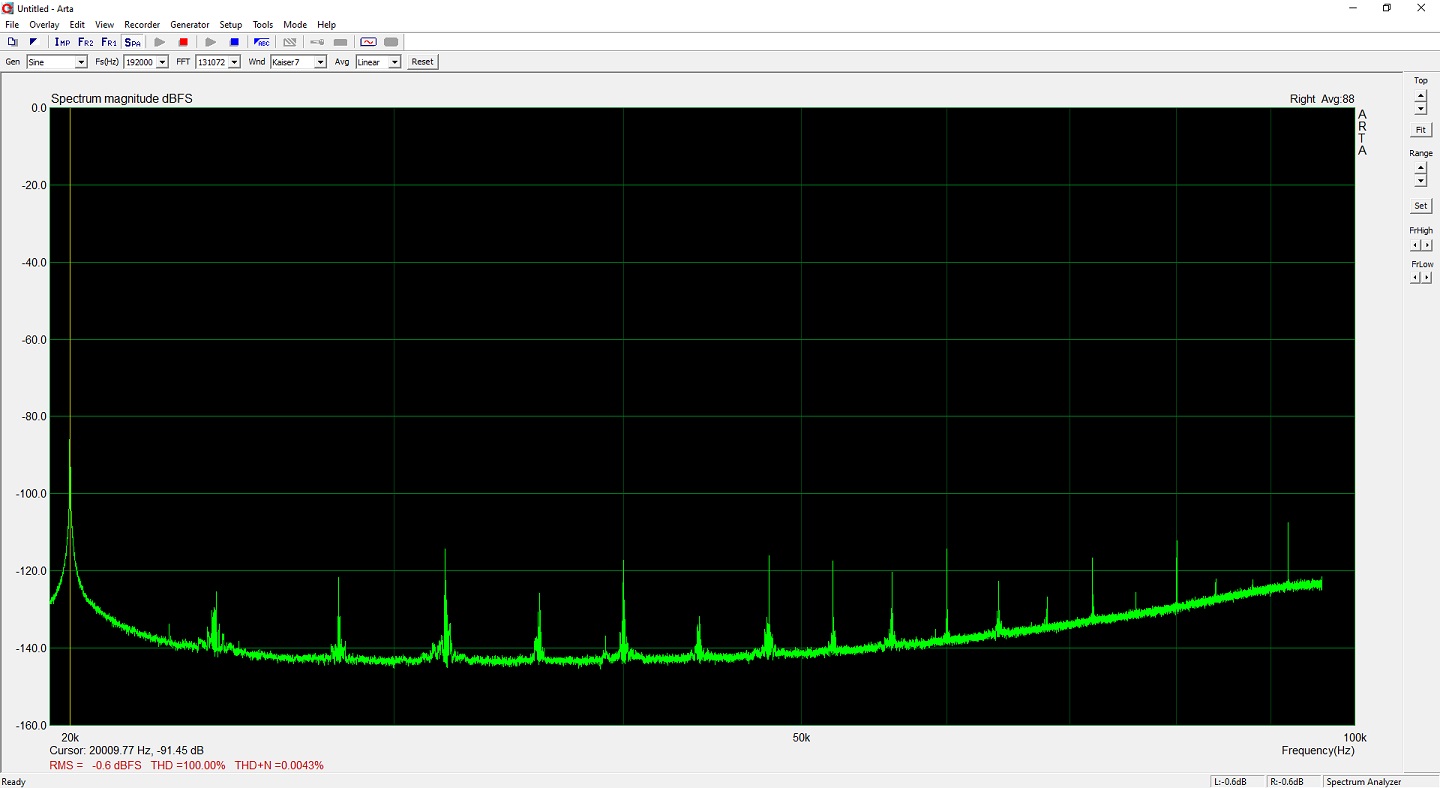Click the RMS = -0.6 dBFS readout
Viewport: 1440px width, 788px height.
point(95,766)
